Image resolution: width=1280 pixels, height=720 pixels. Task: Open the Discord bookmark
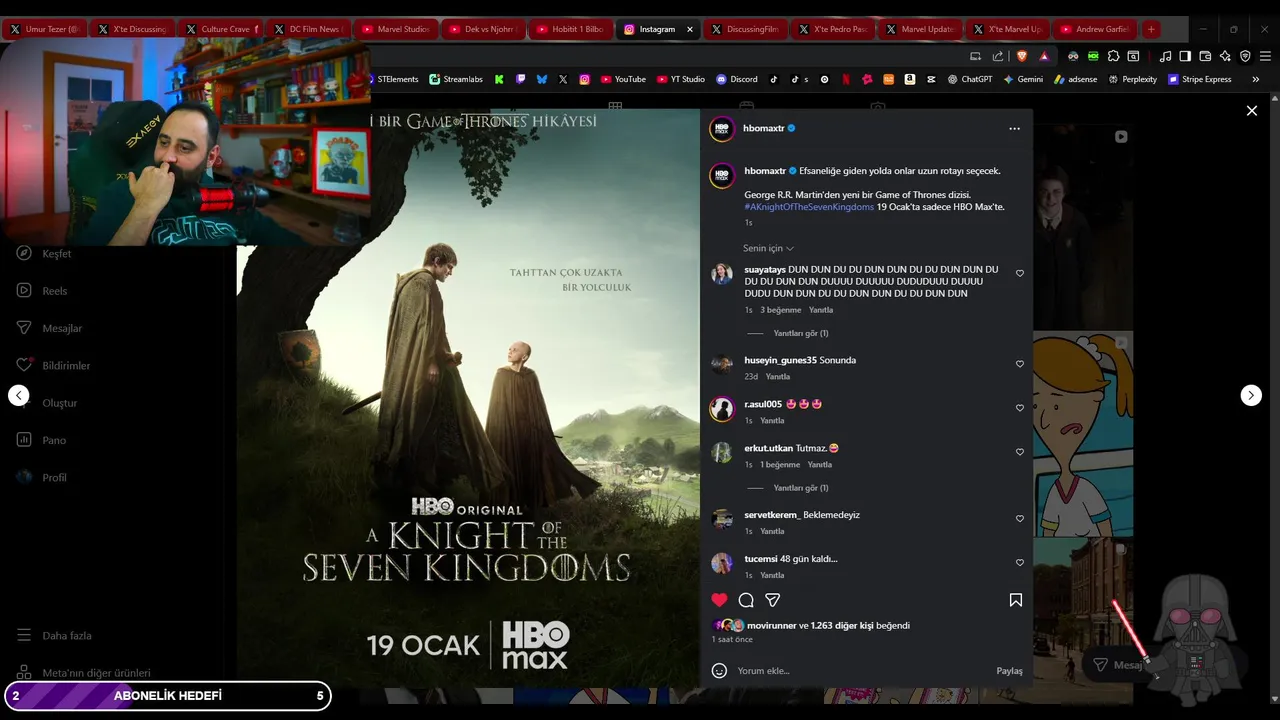pyautogui.click(x=737, y=79)
